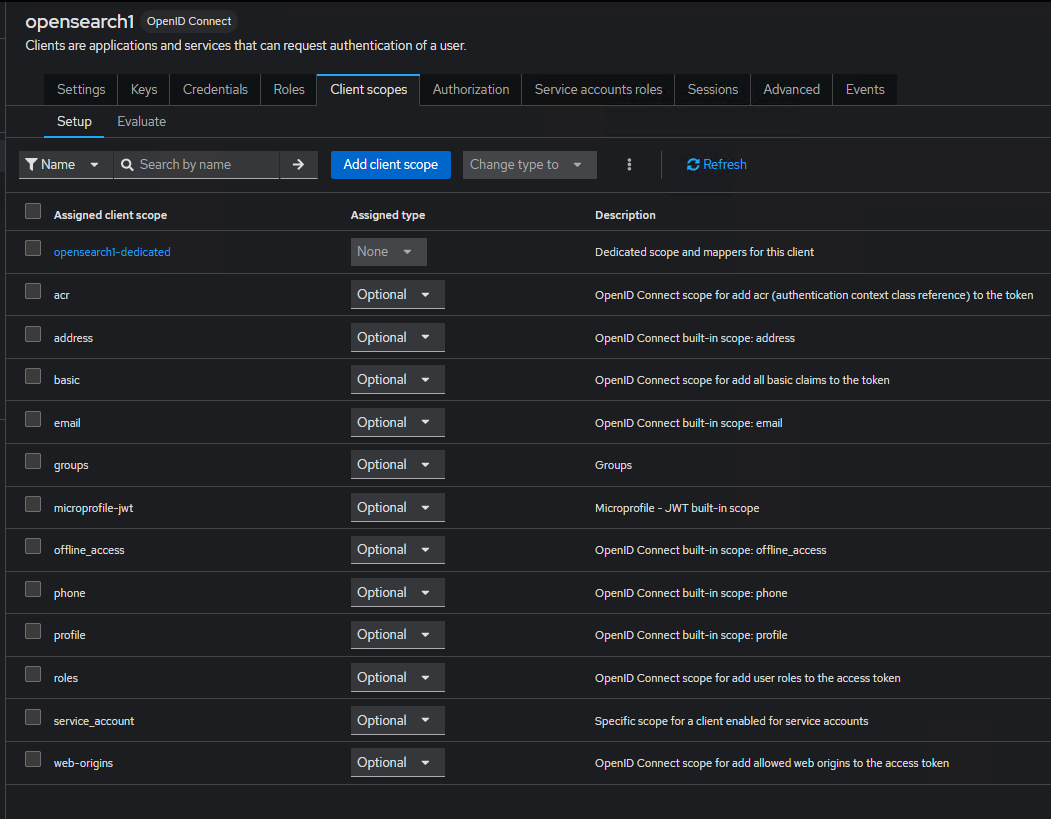Check the acr scope checkbox
The image size is (1051, 819).
[33, 291]
